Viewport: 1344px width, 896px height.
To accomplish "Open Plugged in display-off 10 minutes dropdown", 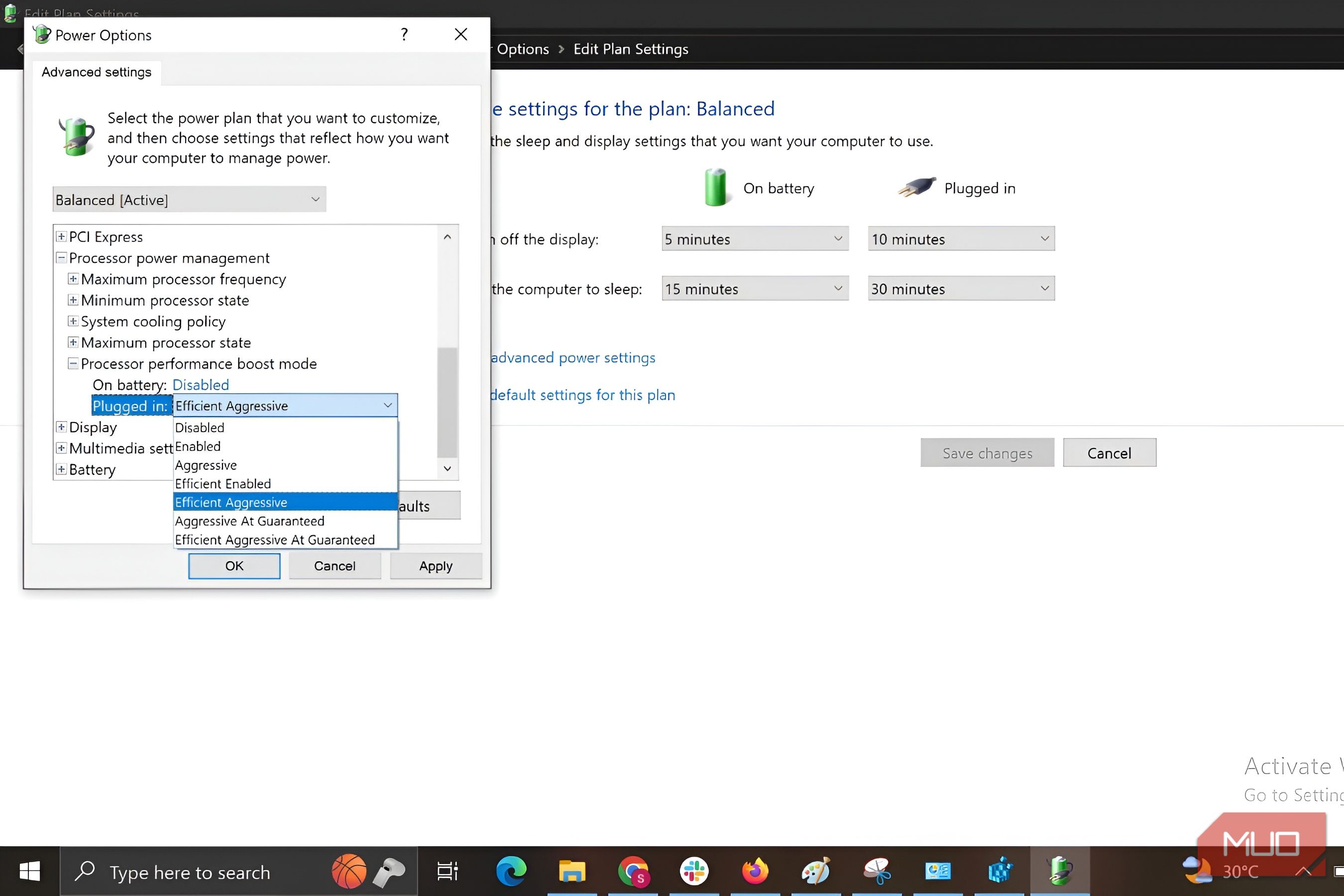I will pyautogui.click(x=961, y=239).
